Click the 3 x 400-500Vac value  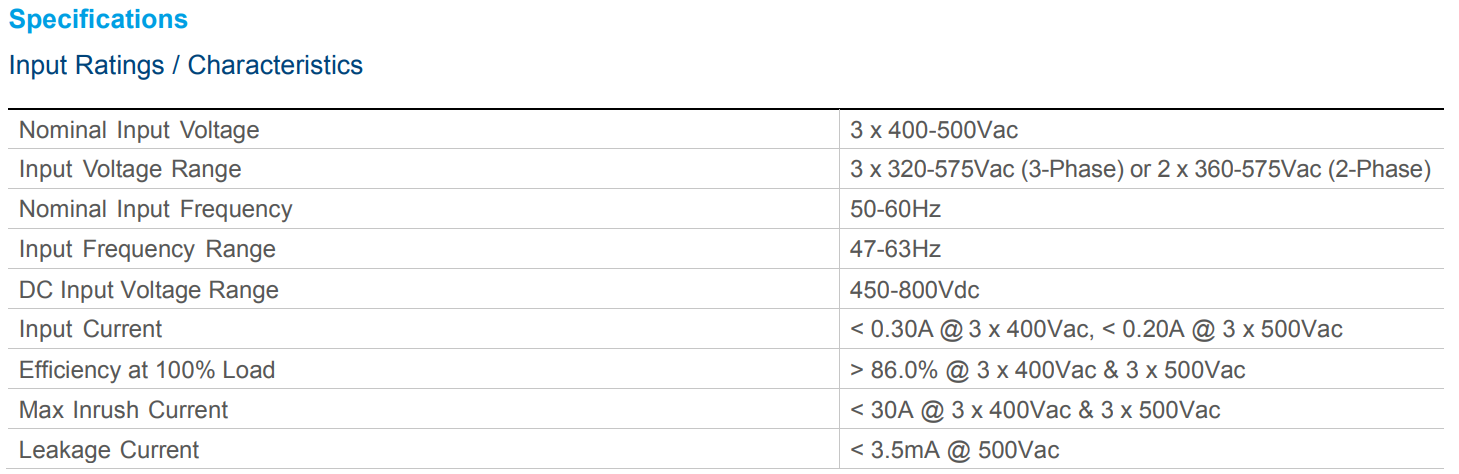coord(933,130)
